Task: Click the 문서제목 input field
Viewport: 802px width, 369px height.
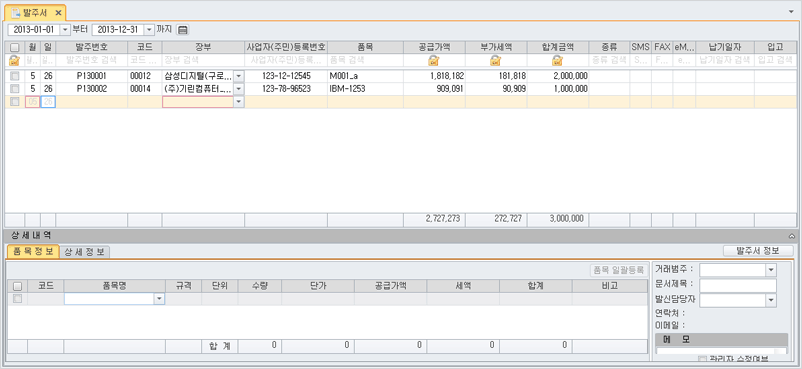Action: pyautogui.click(x=738, y=285)
